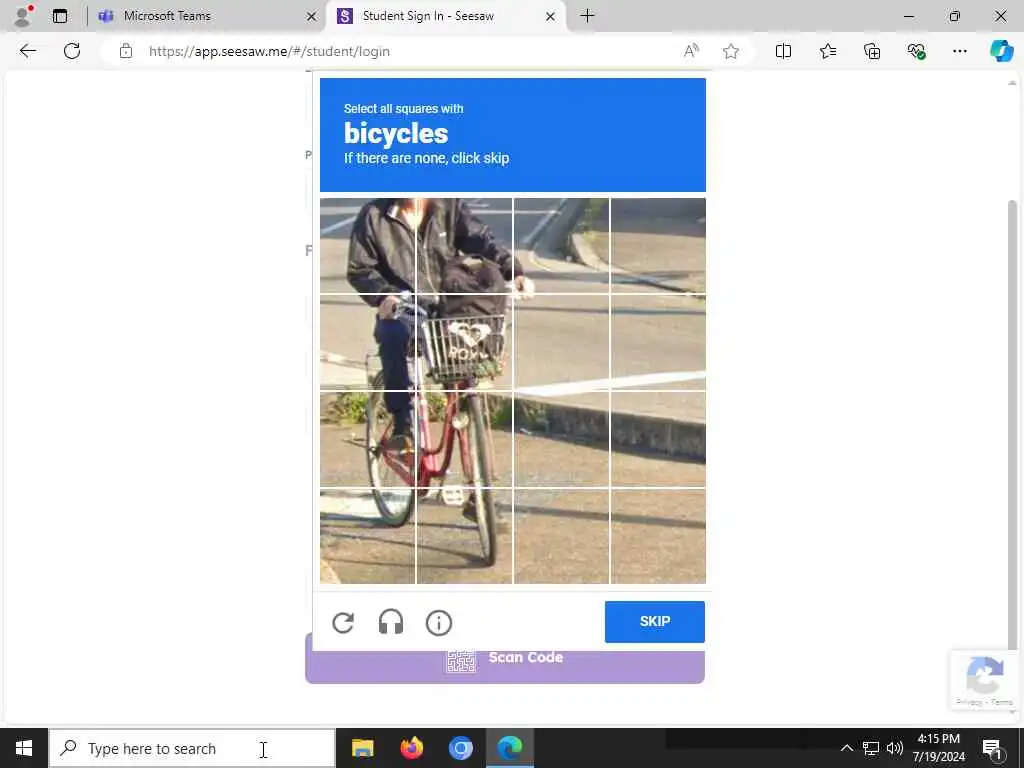
Task: Open the tab actions menu
Action: 60,16
